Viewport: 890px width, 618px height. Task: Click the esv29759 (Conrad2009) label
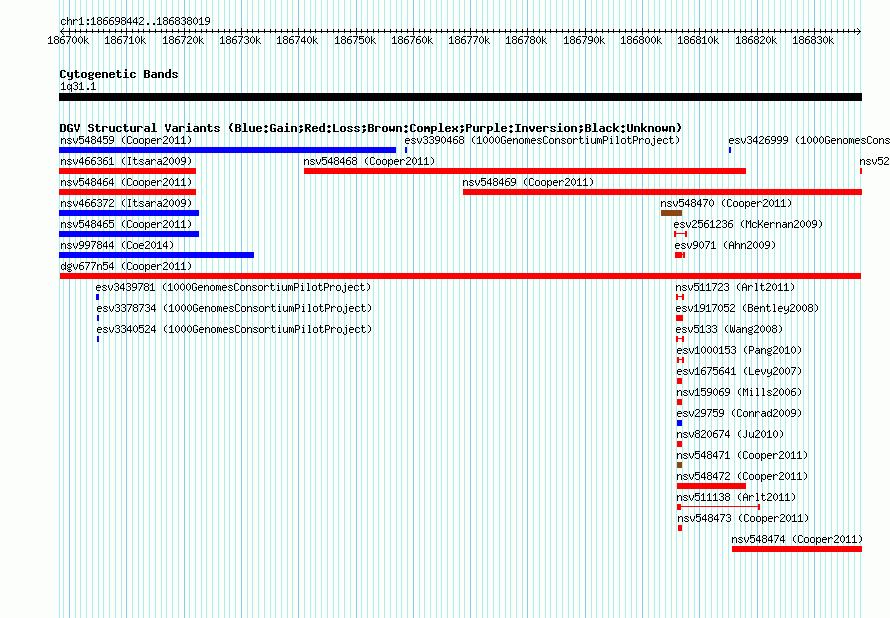[739, 413]
